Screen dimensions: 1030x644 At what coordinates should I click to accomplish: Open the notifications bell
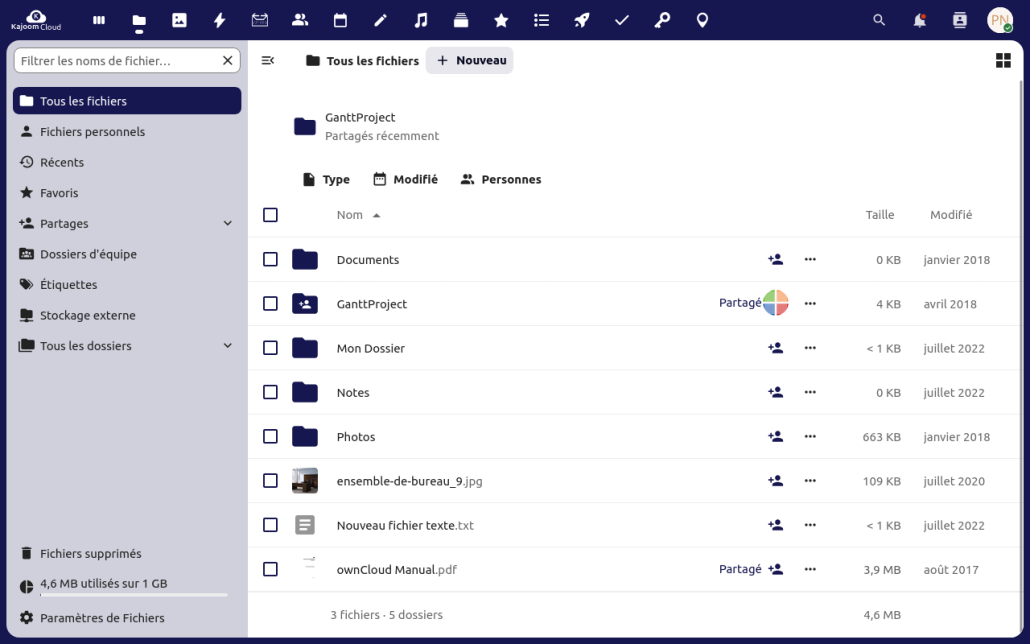[x=918, y=20]
